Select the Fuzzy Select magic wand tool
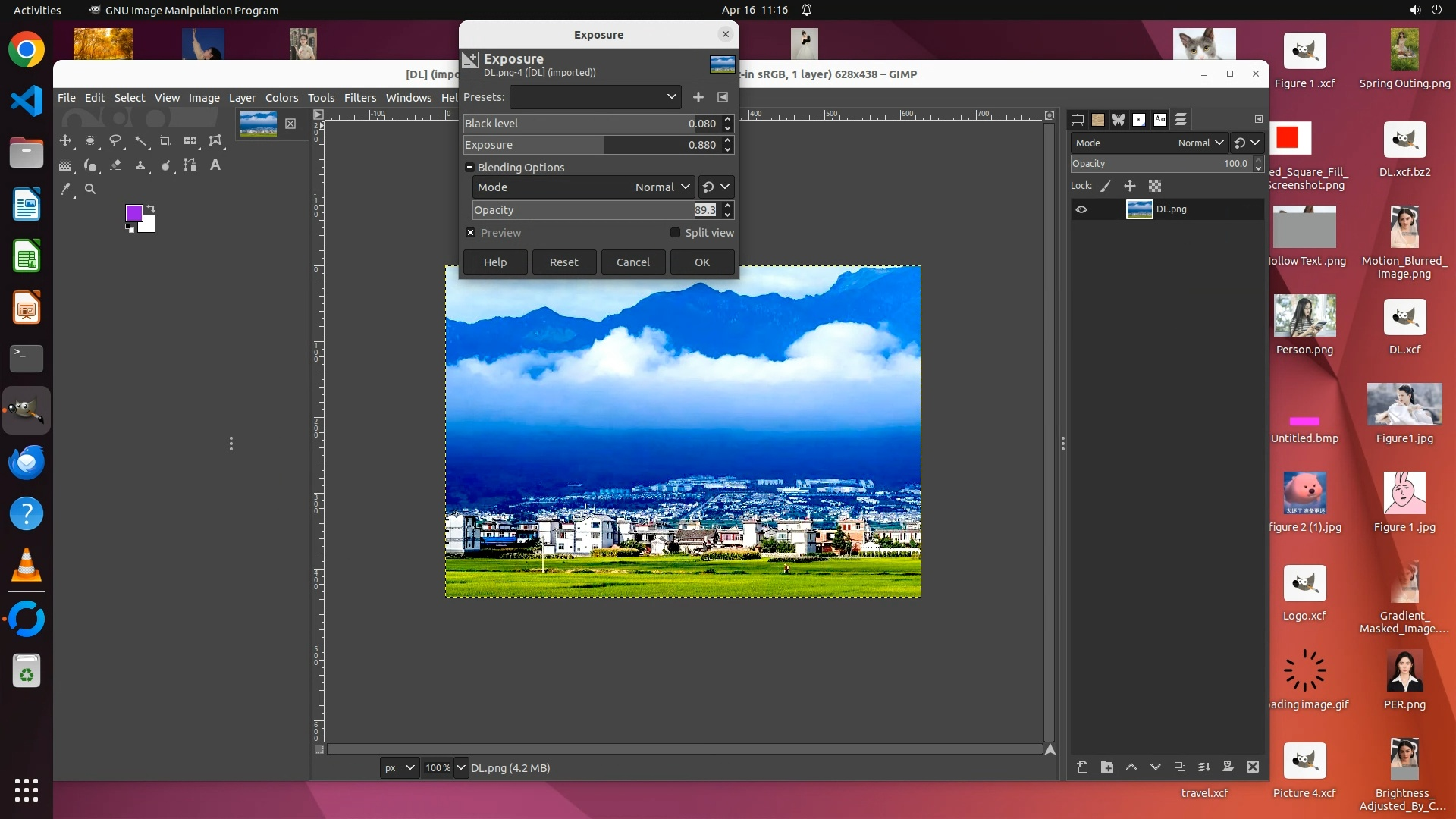 click(140, 141)
